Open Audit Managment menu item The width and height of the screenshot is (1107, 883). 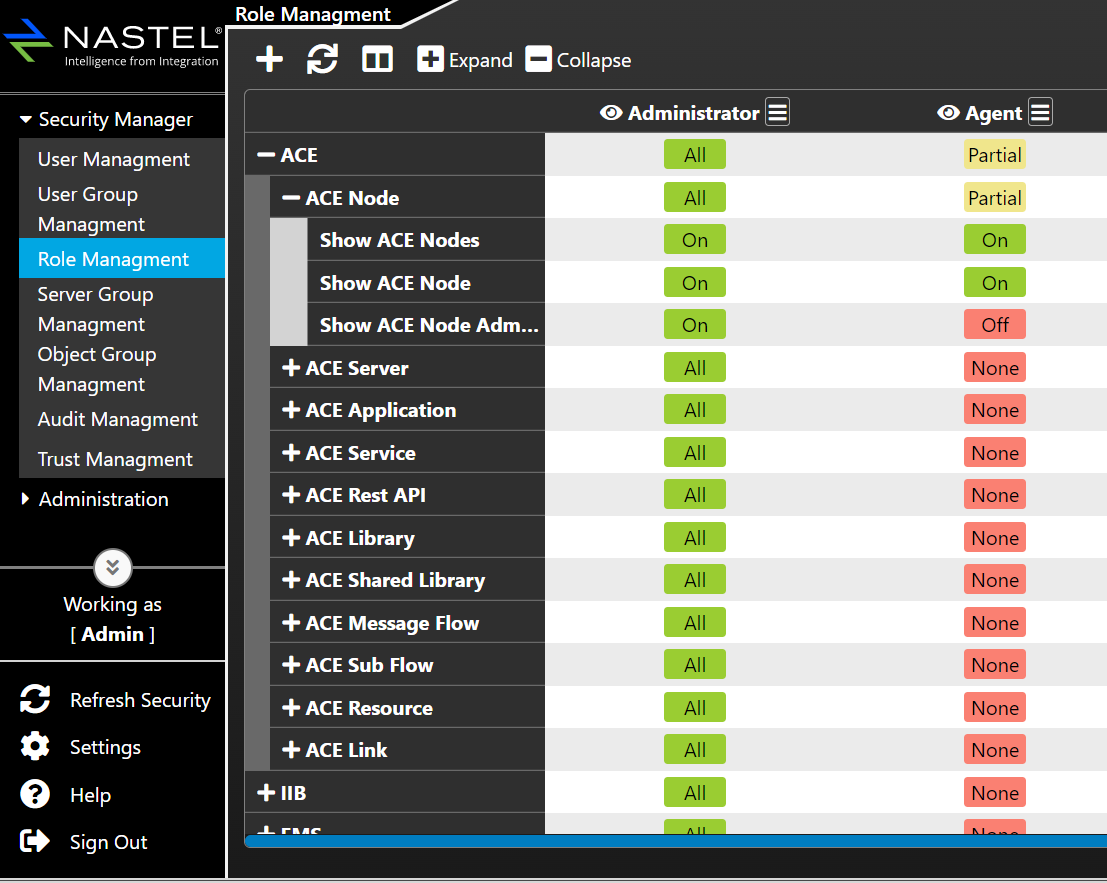coord(121,419)
